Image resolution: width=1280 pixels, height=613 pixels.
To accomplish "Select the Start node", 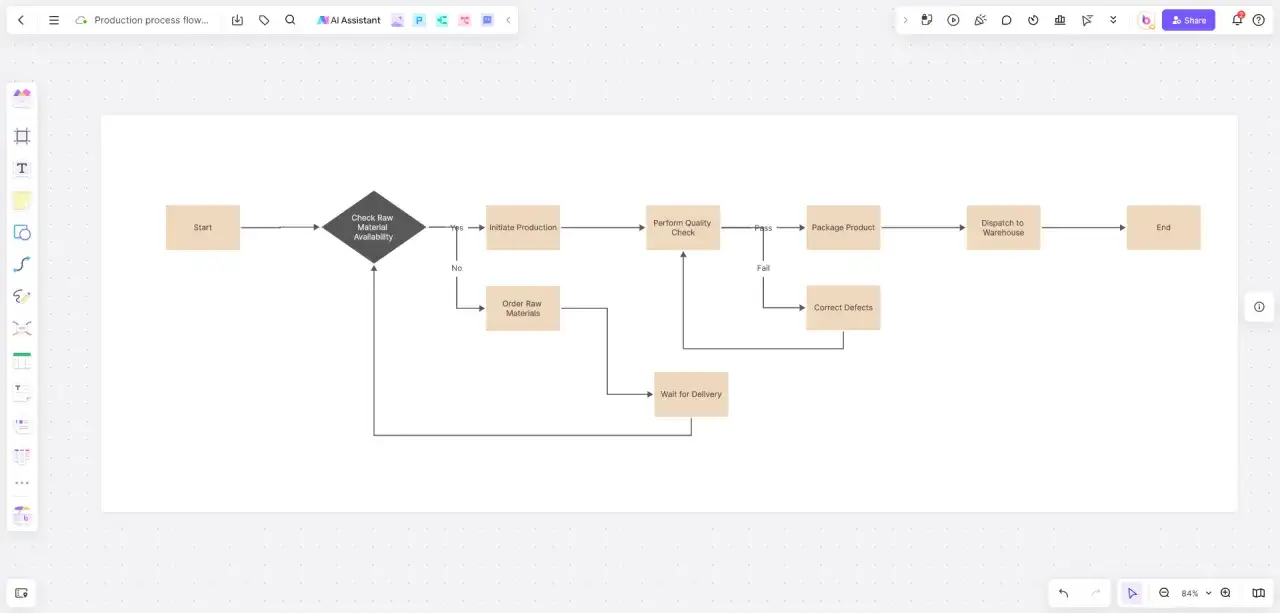I will click(203, 227).
